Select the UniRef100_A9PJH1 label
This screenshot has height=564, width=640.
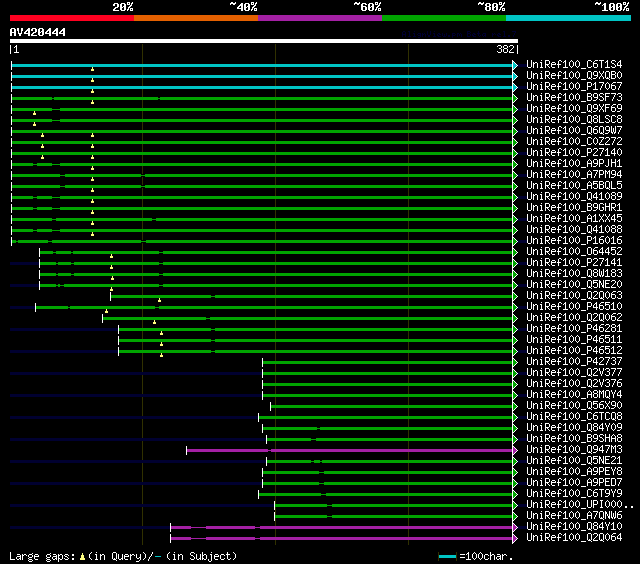coord(574,164)
